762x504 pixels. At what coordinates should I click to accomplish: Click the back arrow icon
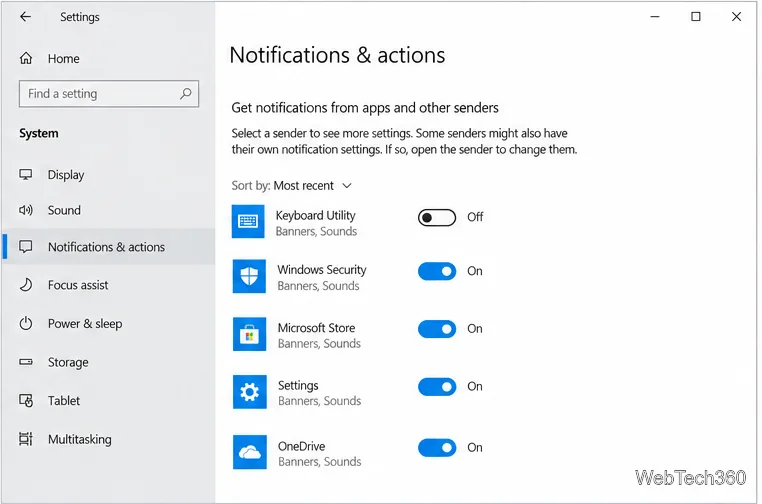[x=25, y=17]
